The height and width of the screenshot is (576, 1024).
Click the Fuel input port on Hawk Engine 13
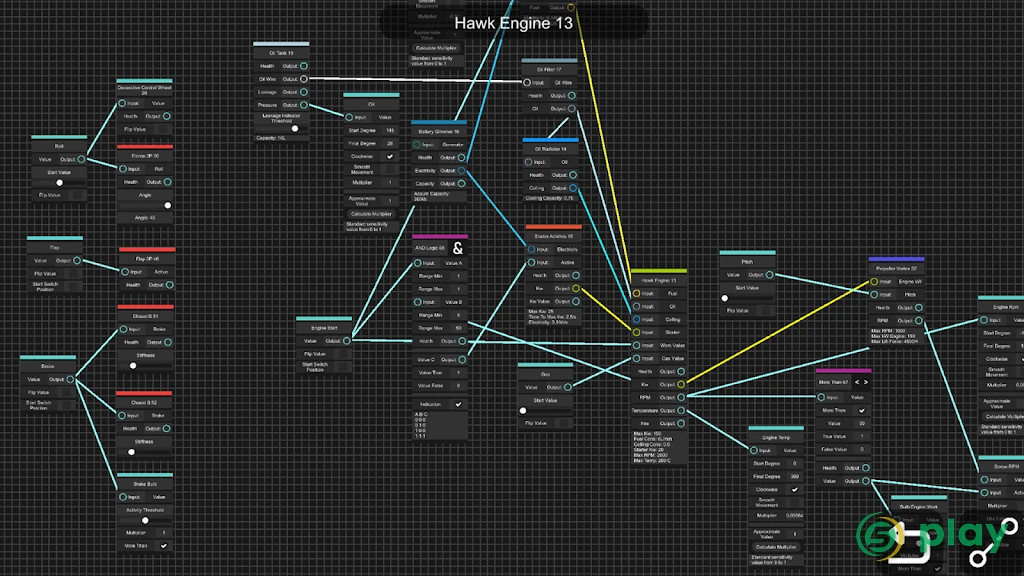(x=636, y=293)
